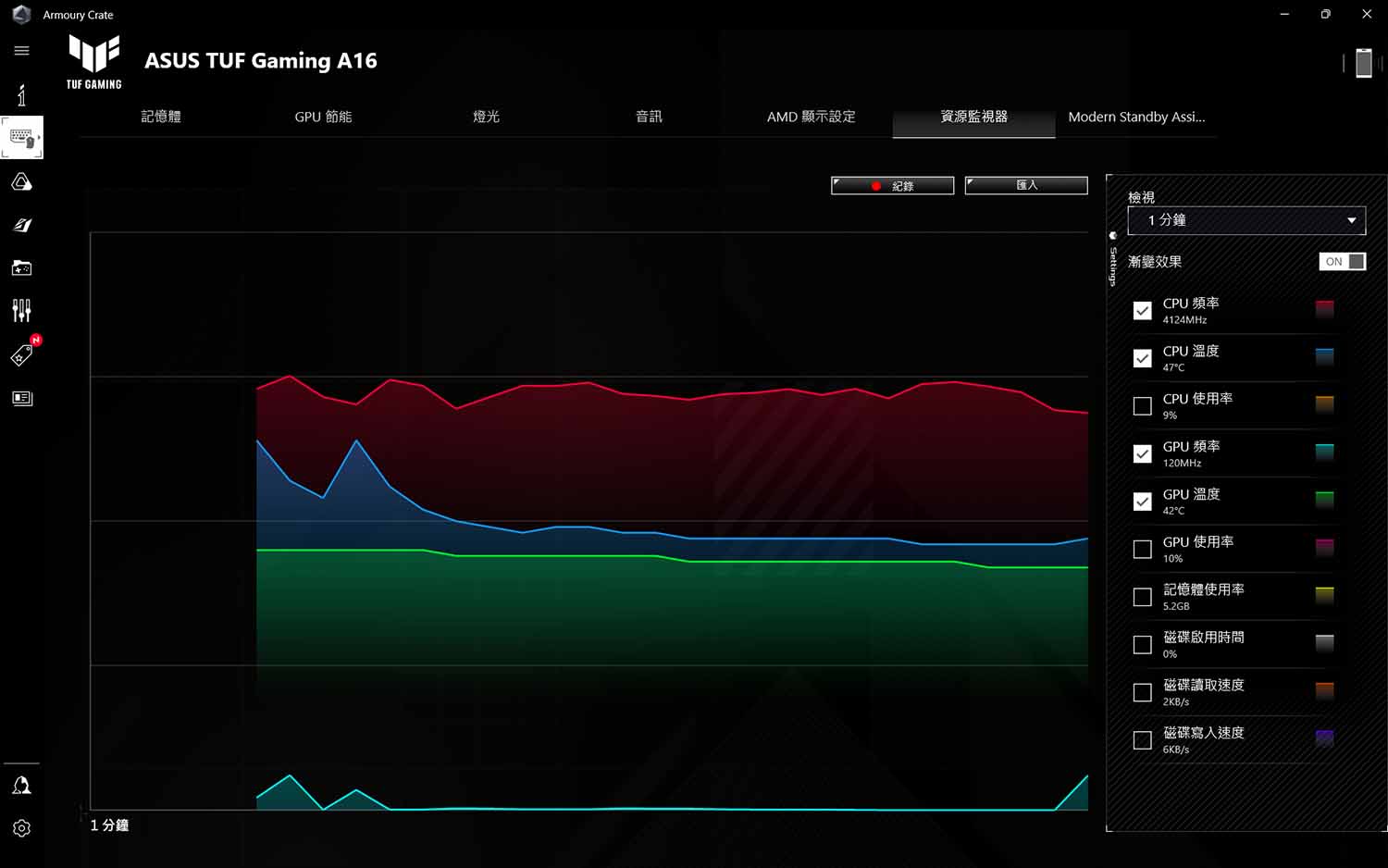Select the 資源監視器 tab

(973, 117)
